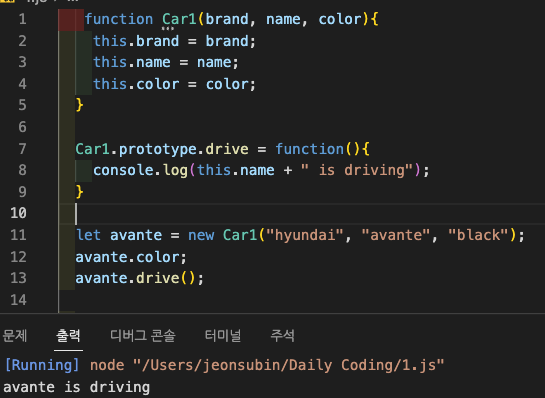Click the file path "/Users/jeonsubin/Daily Coding/1.js"
545x398 pixels.
(x=288, y=365)
